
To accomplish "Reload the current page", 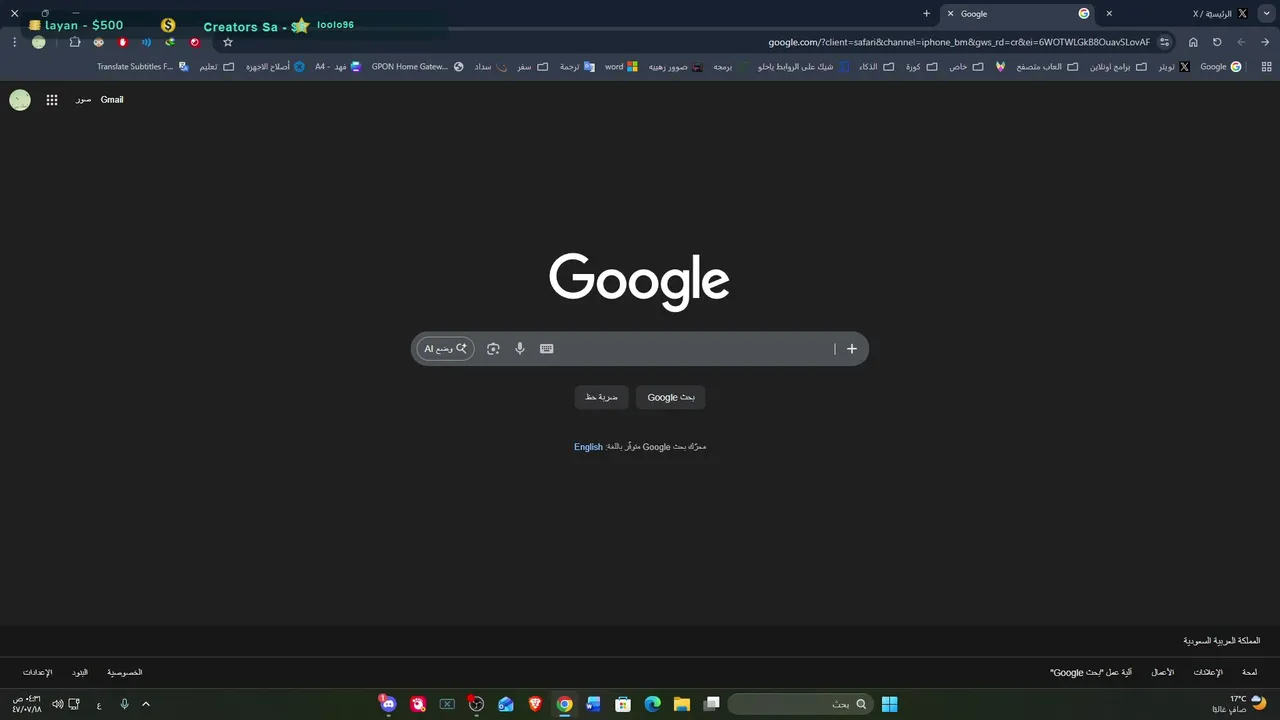I will pyautogui.click(x=1217, y=42).
